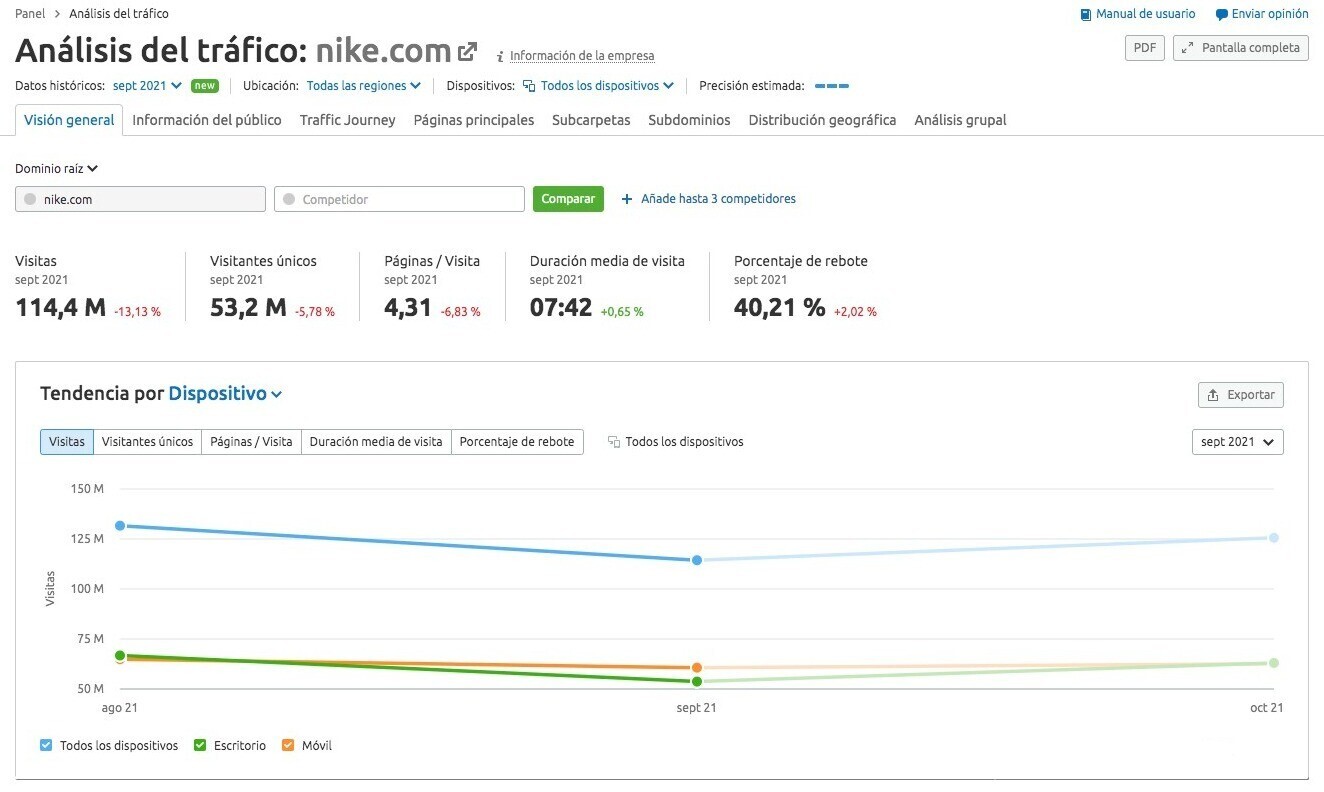
Task: Click the sept 21 blue data point
Action: [x=696, y=560]
